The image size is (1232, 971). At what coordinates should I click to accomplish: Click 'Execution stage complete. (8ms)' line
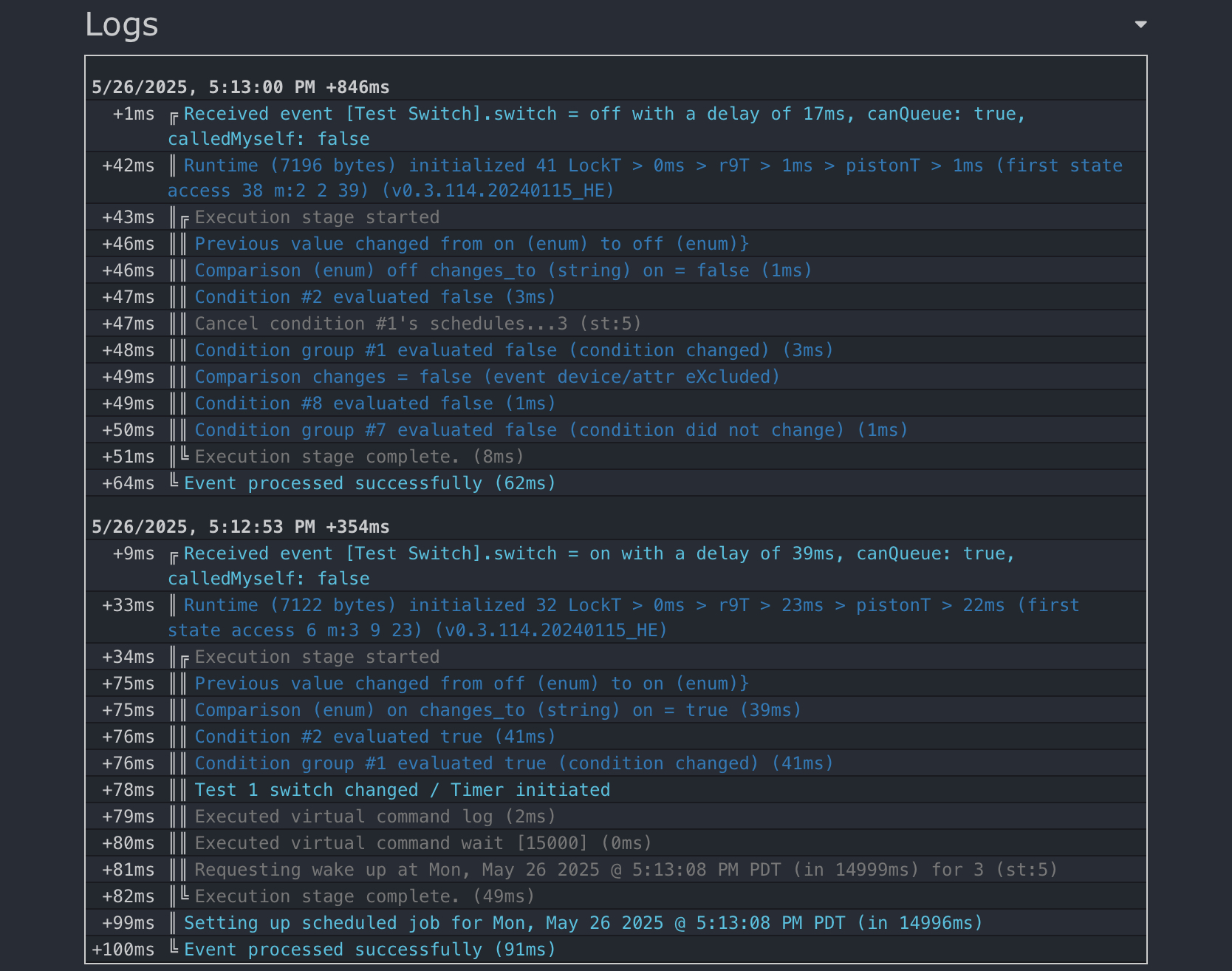pyautogui.click(x=359, y=457)
